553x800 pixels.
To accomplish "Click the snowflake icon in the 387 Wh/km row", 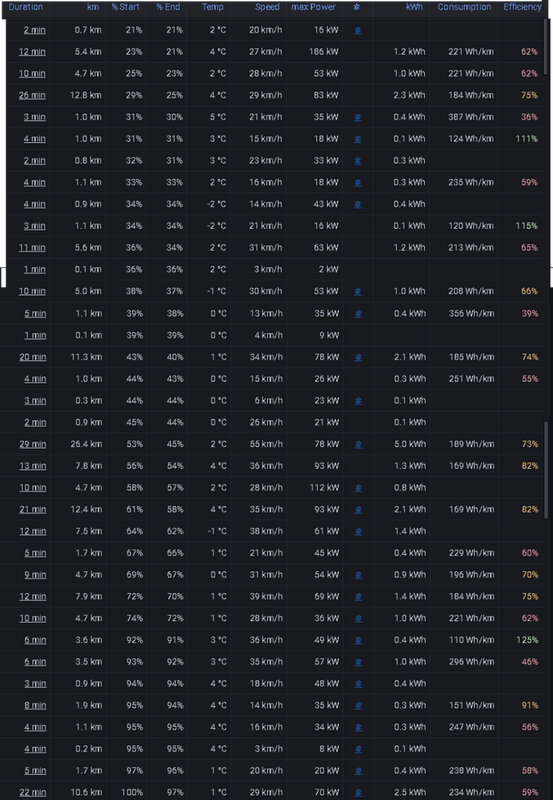I will (358, 117).
